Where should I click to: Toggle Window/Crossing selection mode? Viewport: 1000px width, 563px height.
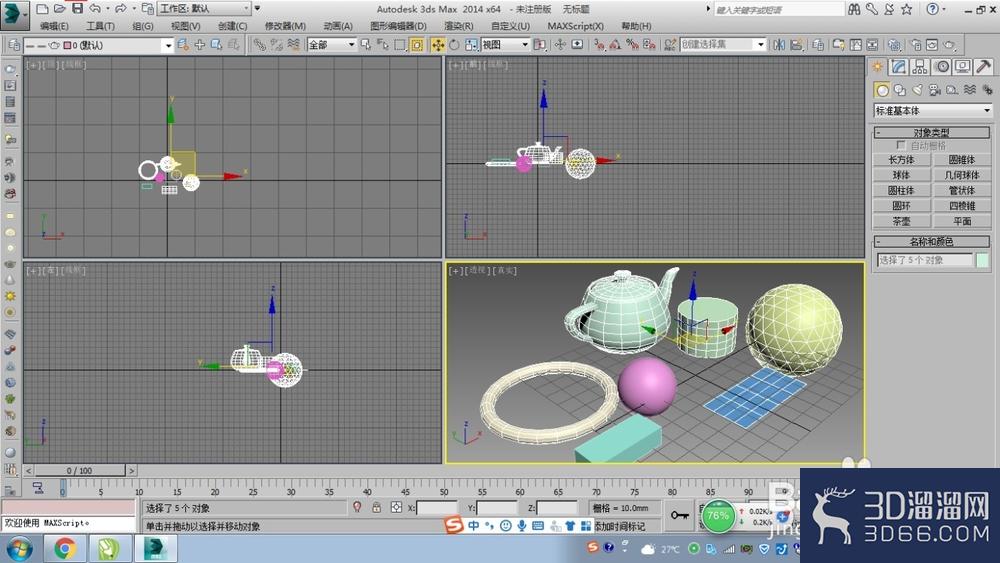[416, 45]
